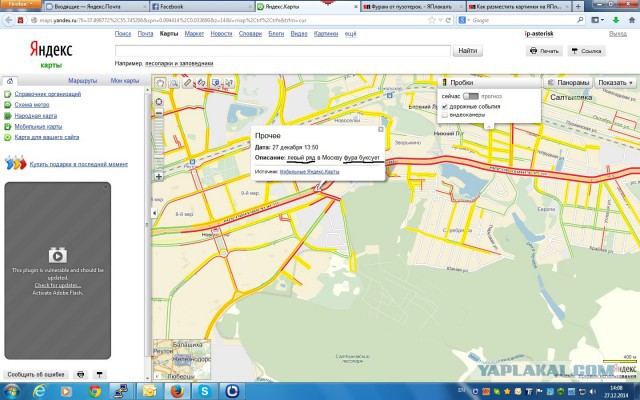Image resolution: width=640 pixels, height=400 pixels.
Task: Click the printer icon at sidebar bottom
Action: coord(81,374)
